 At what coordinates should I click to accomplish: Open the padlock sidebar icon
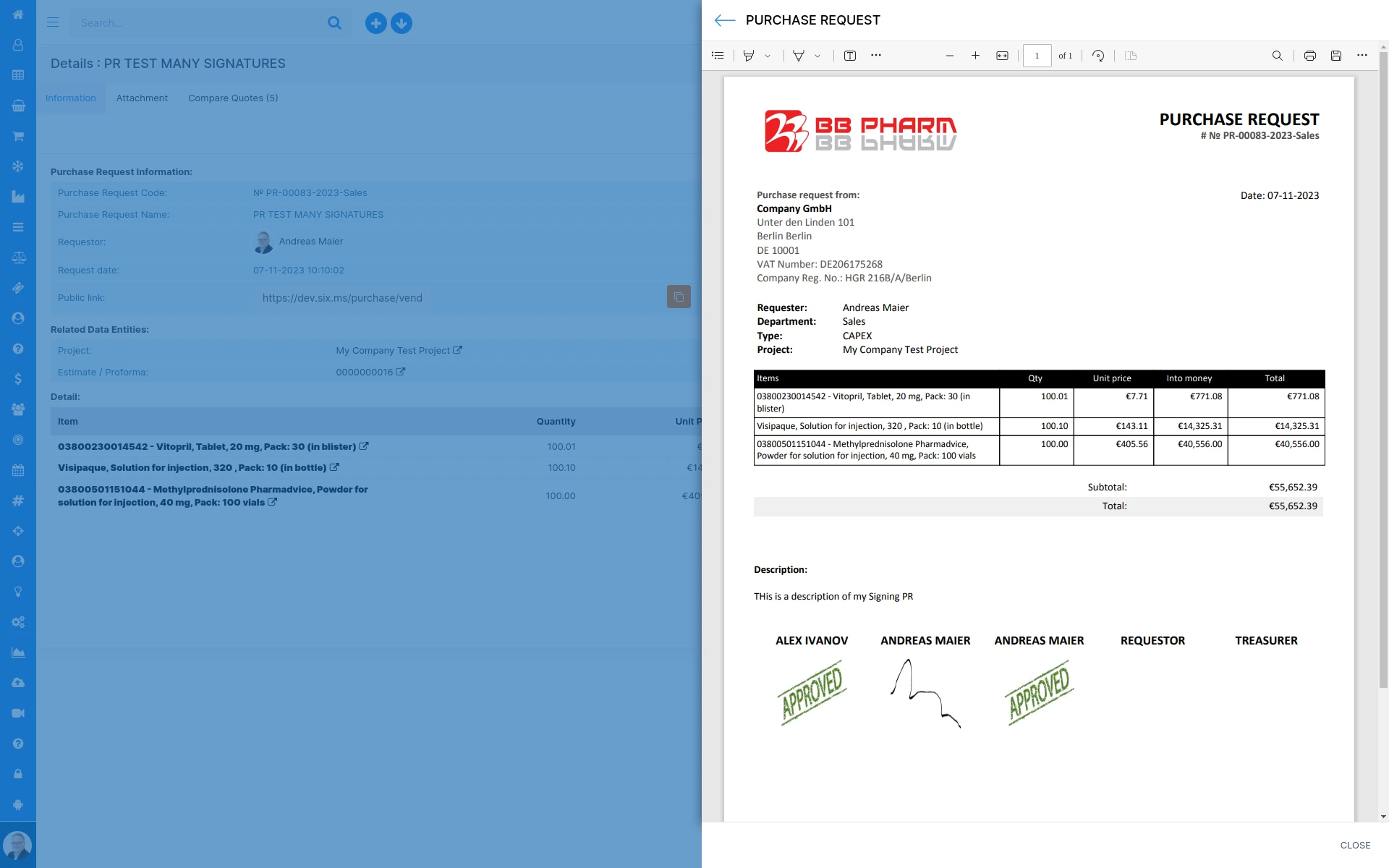pyautogui.click(x=18, y=774)
